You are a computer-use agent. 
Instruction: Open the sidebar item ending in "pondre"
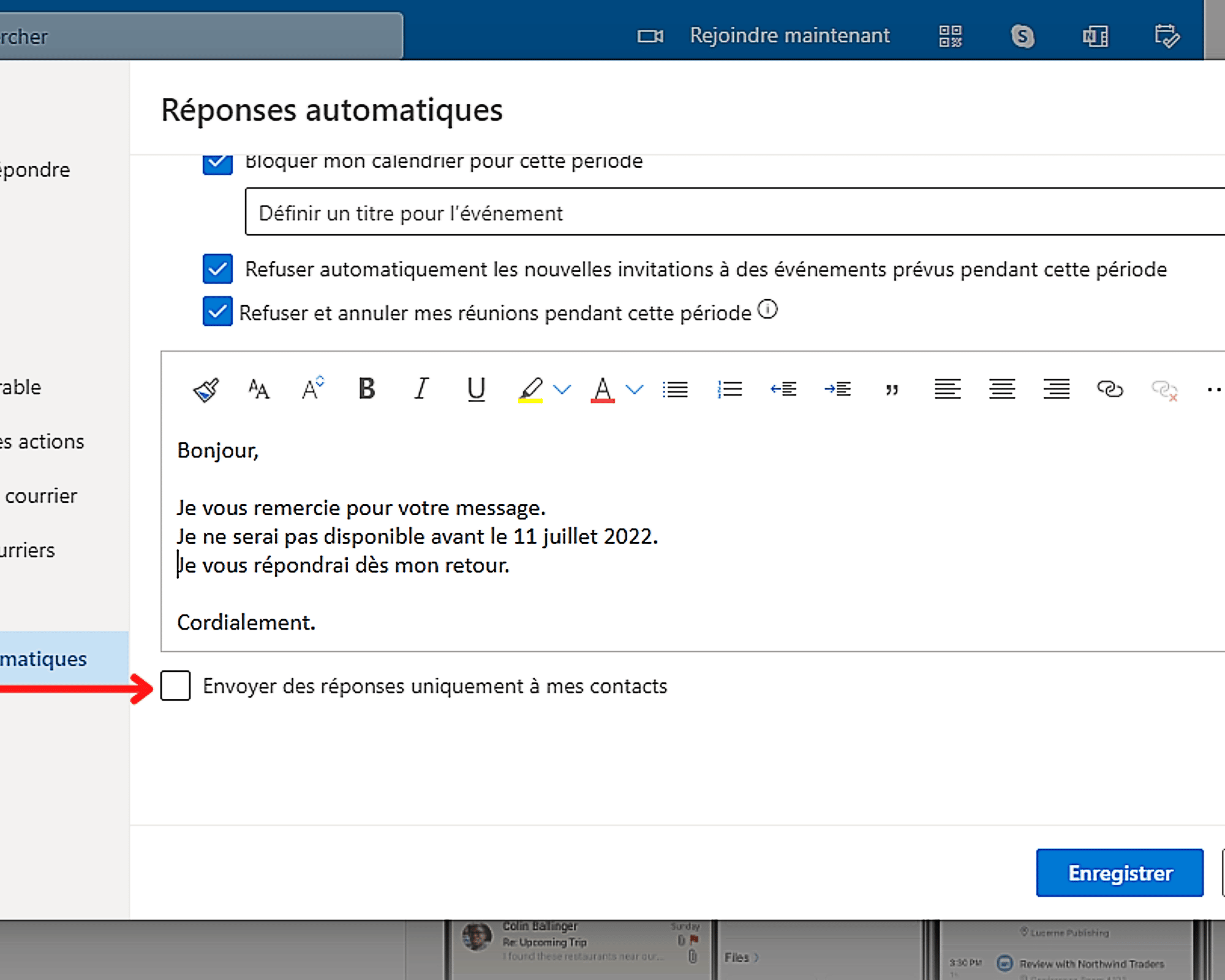35,169
